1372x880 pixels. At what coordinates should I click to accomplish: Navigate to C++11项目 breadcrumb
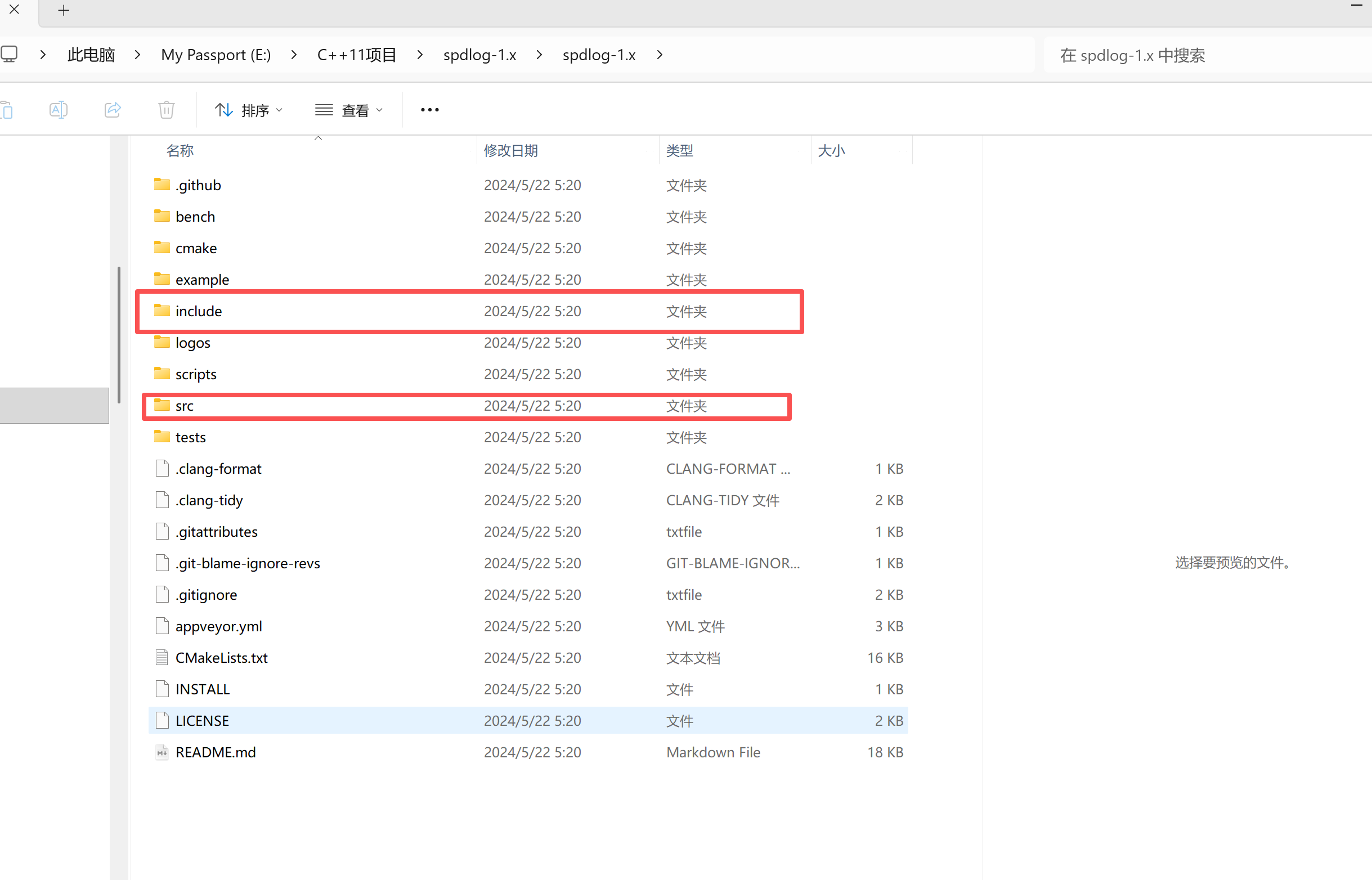[357, 55]
